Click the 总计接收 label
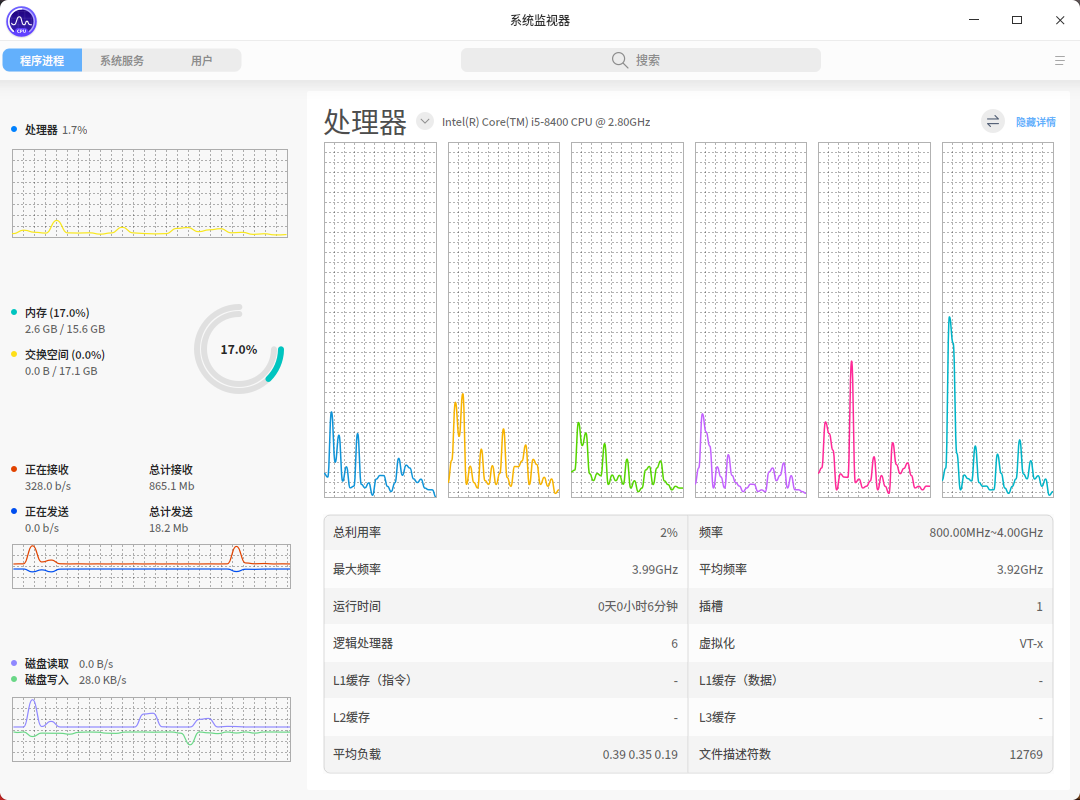The height and width of the screenshot is (800, 1080). pos(171,470)
